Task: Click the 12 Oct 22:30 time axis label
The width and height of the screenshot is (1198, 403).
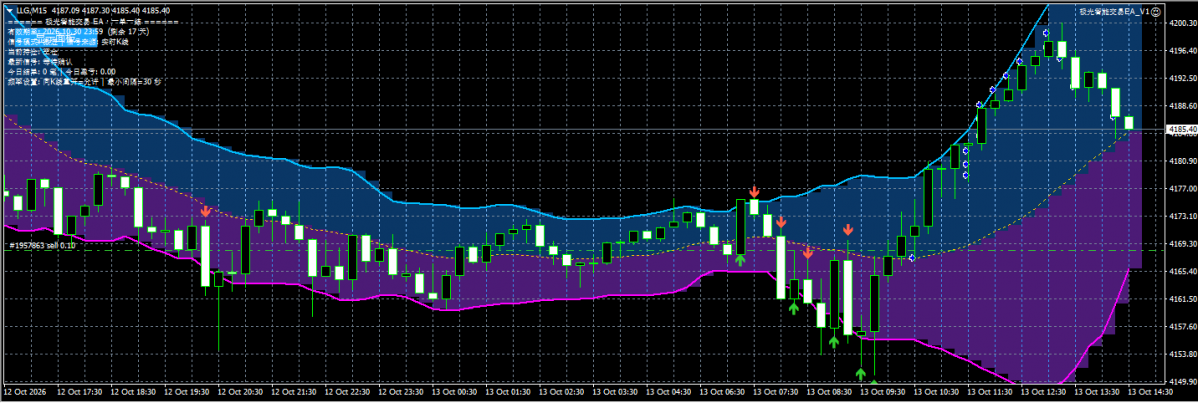Action: [x=351, y=391]
